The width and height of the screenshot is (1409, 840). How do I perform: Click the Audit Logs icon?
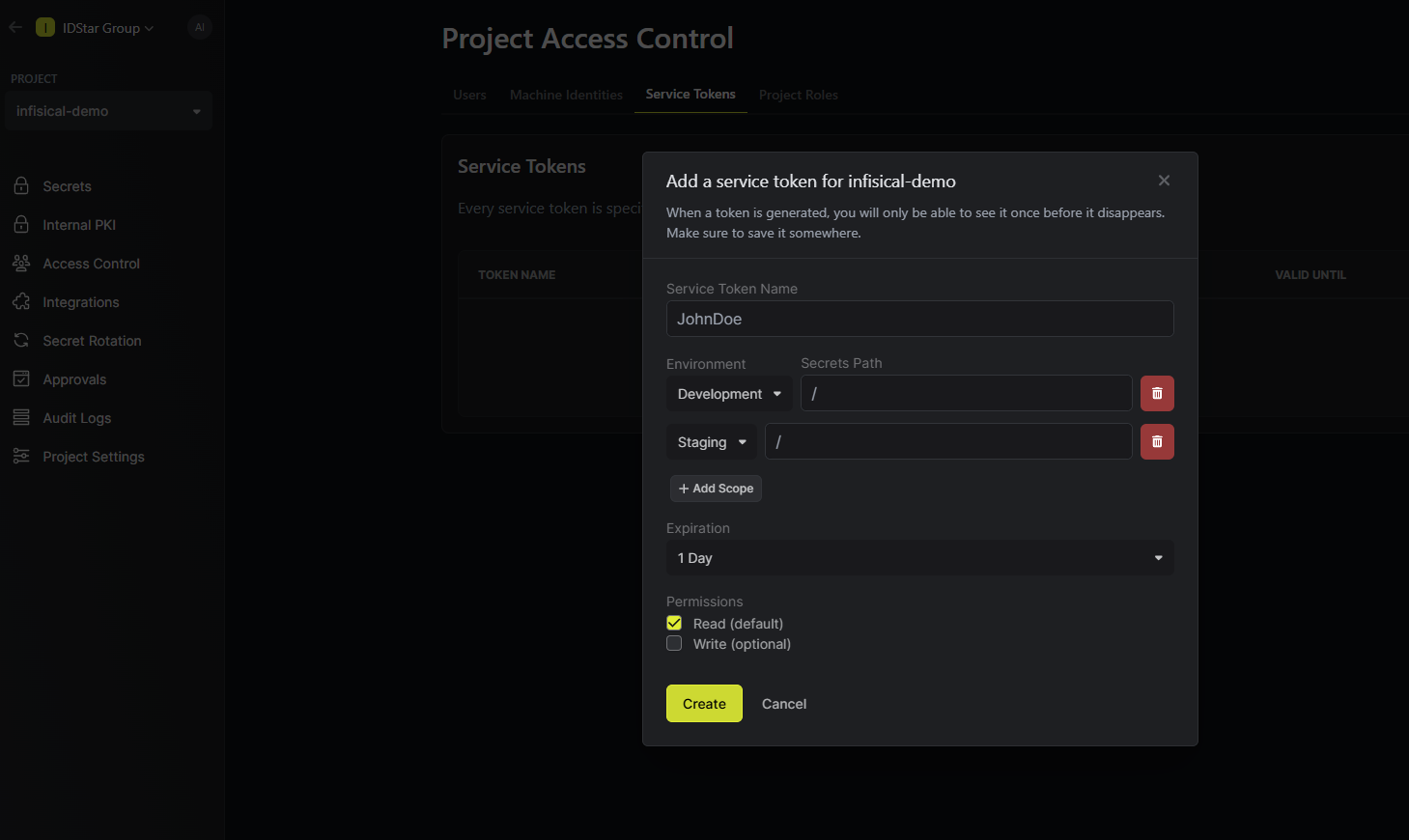(21, 417)
